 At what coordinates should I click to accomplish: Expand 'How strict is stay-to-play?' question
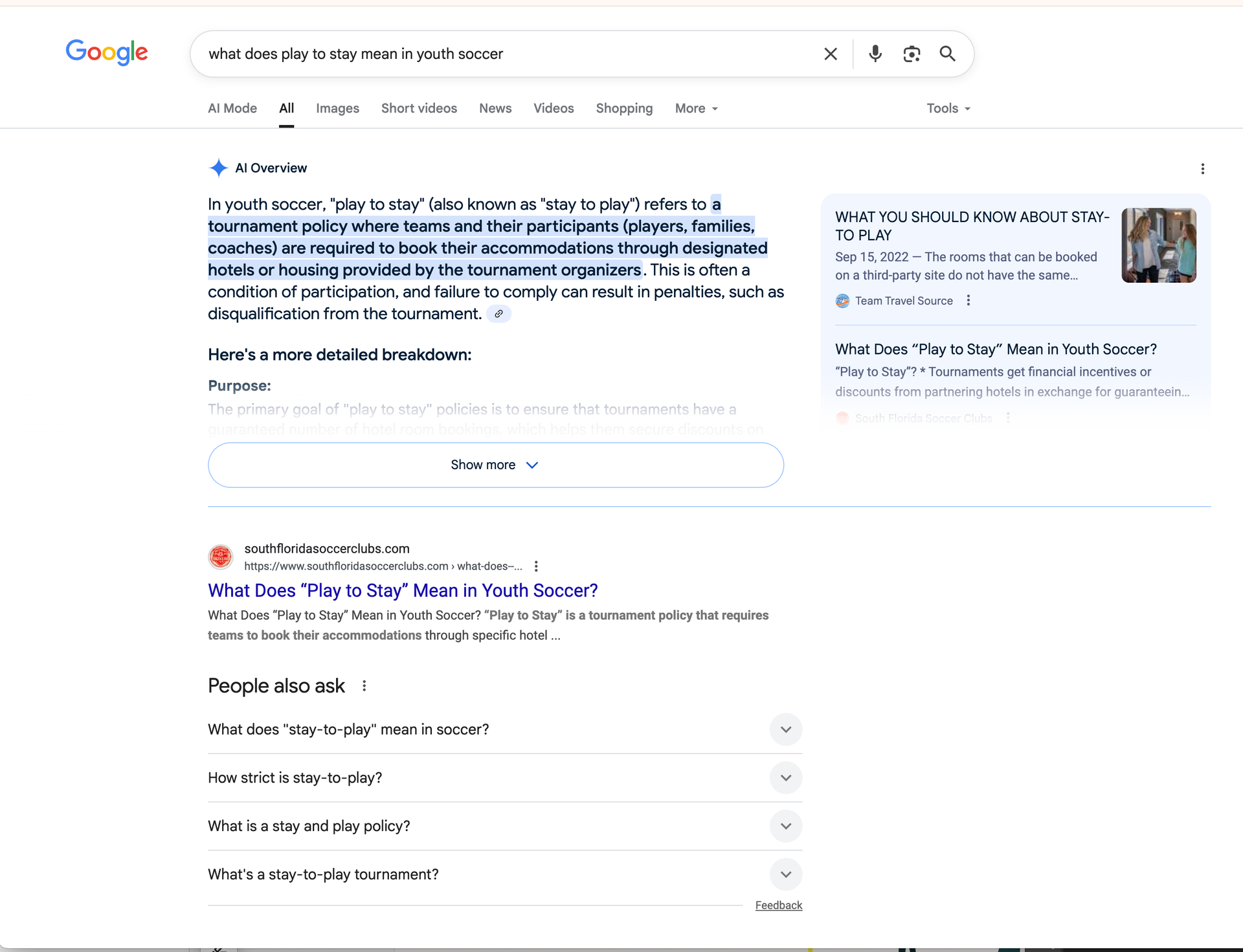(505, 778)
